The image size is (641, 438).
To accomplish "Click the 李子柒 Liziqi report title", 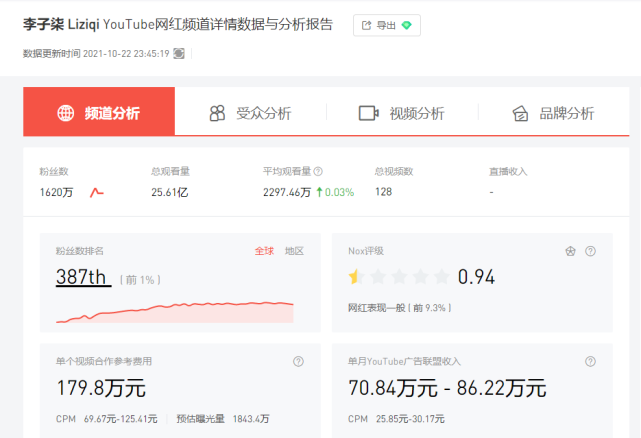I will coord(178,25).
